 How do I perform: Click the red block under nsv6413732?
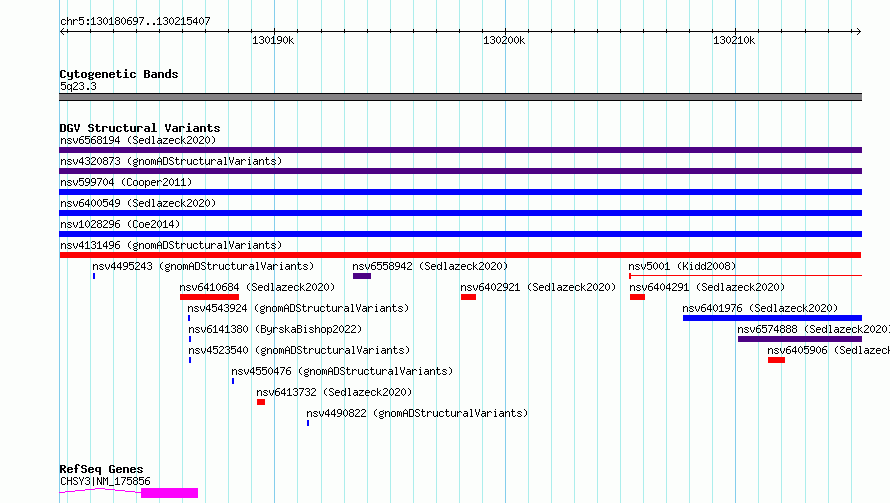(261, 402)
